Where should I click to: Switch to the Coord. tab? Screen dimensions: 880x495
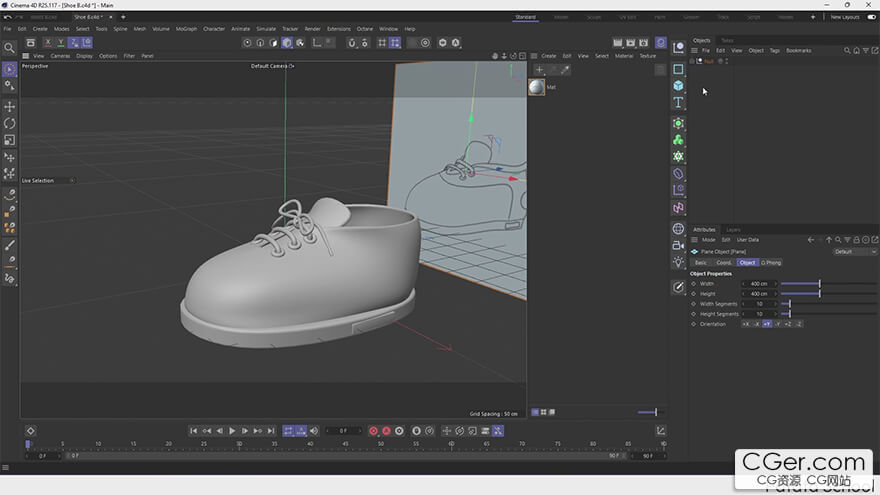point(724,263)
